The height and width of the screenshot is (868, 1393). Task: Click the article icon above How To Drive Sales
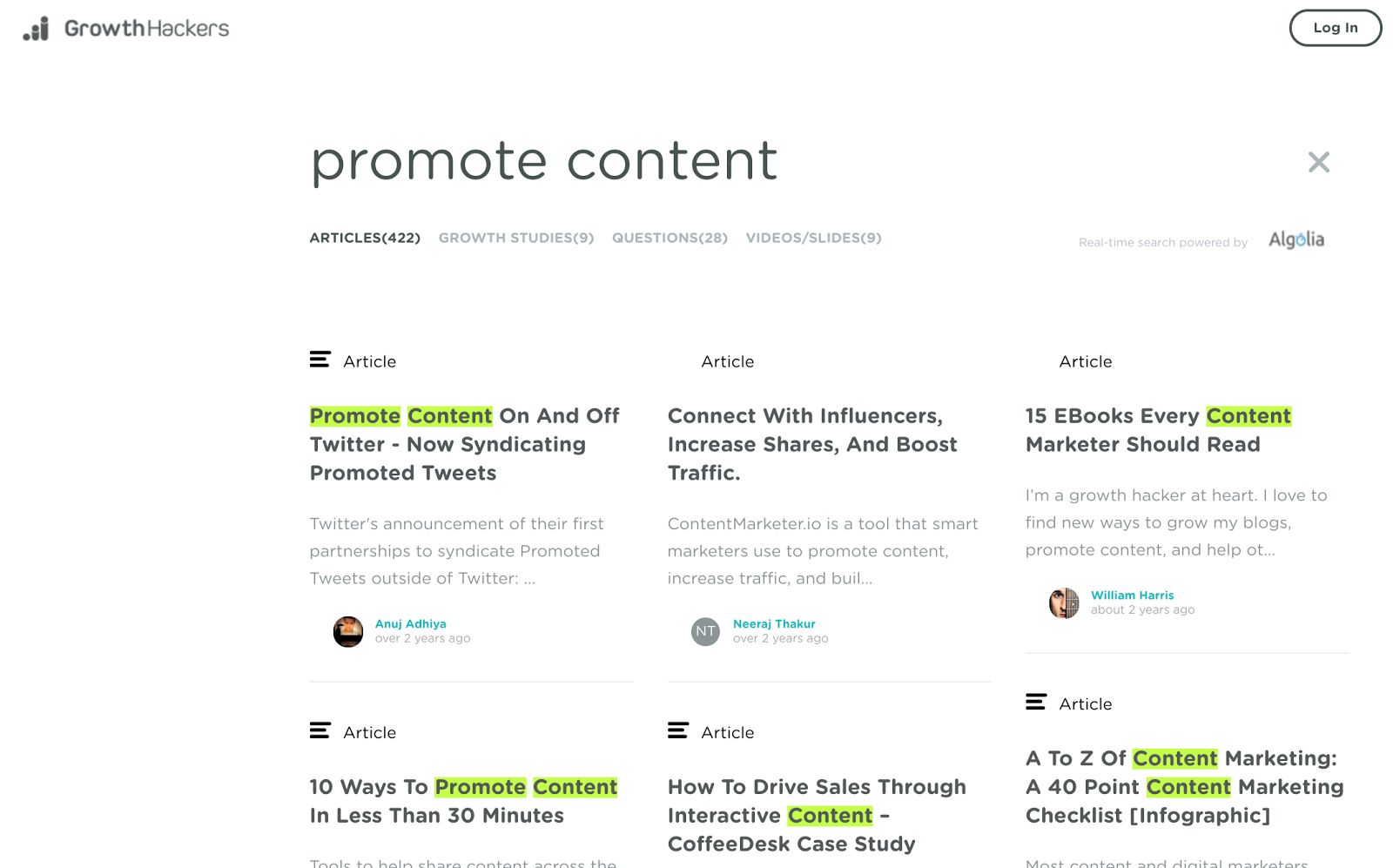coord(678,730)
